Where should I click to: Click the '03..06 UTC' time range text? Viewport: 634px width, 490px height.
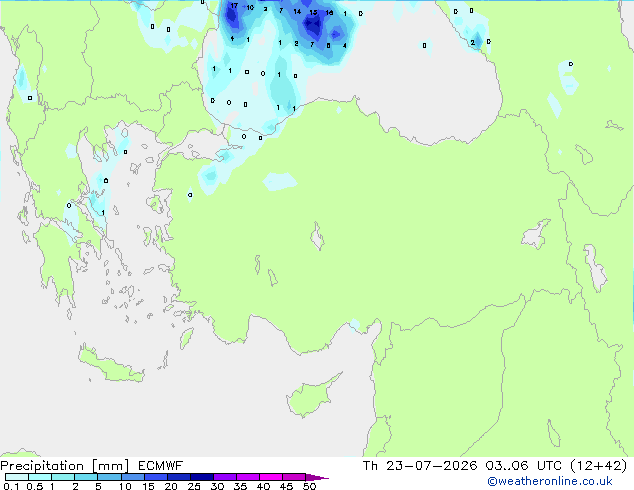click(x=524, y=466)
